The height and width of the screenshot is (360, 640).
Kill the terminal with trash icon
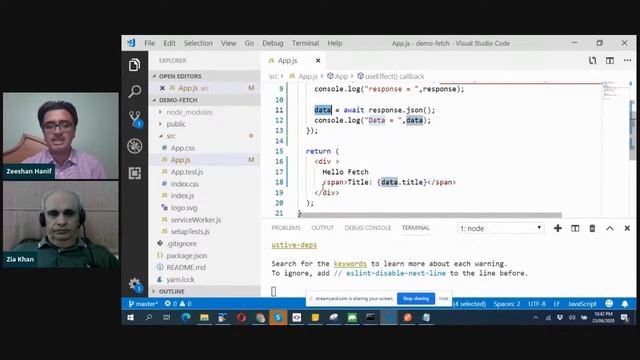(592, 228)
